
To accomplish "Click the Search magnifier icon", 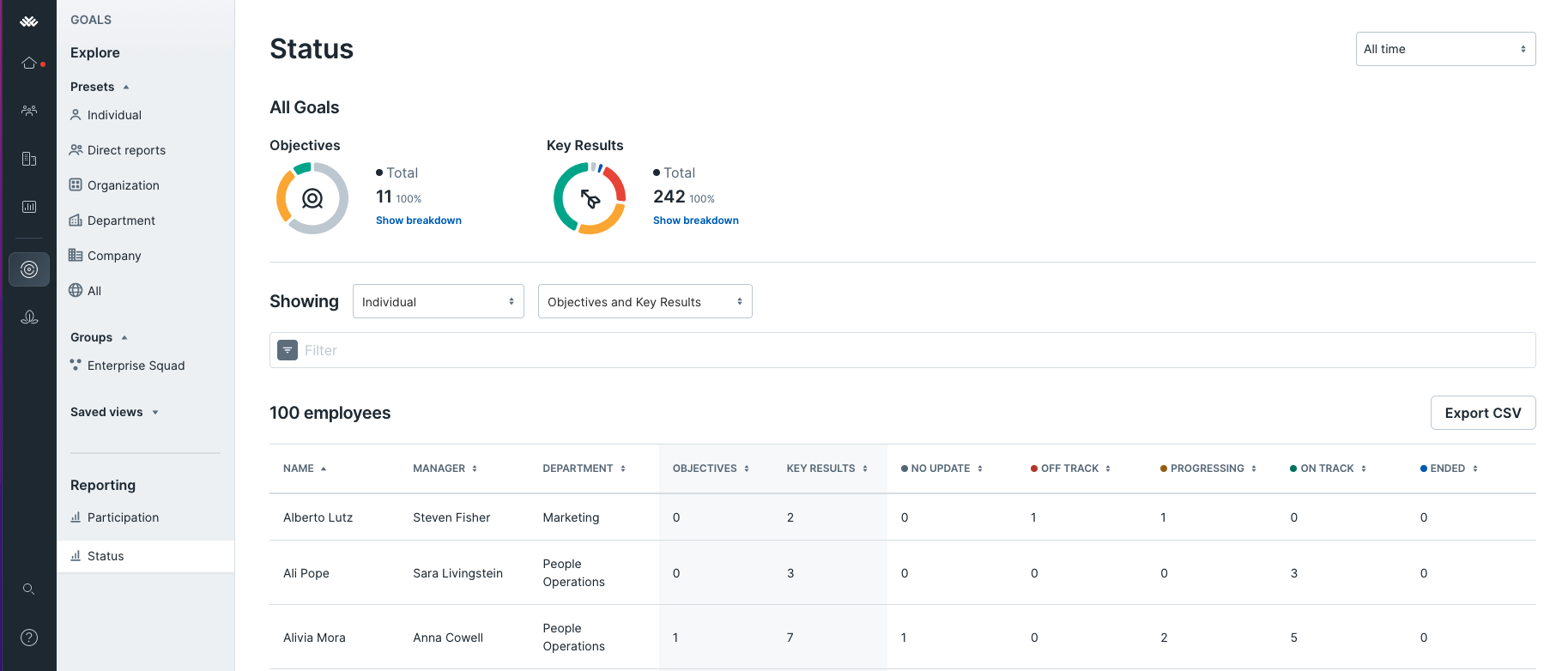I will (29, 589).
